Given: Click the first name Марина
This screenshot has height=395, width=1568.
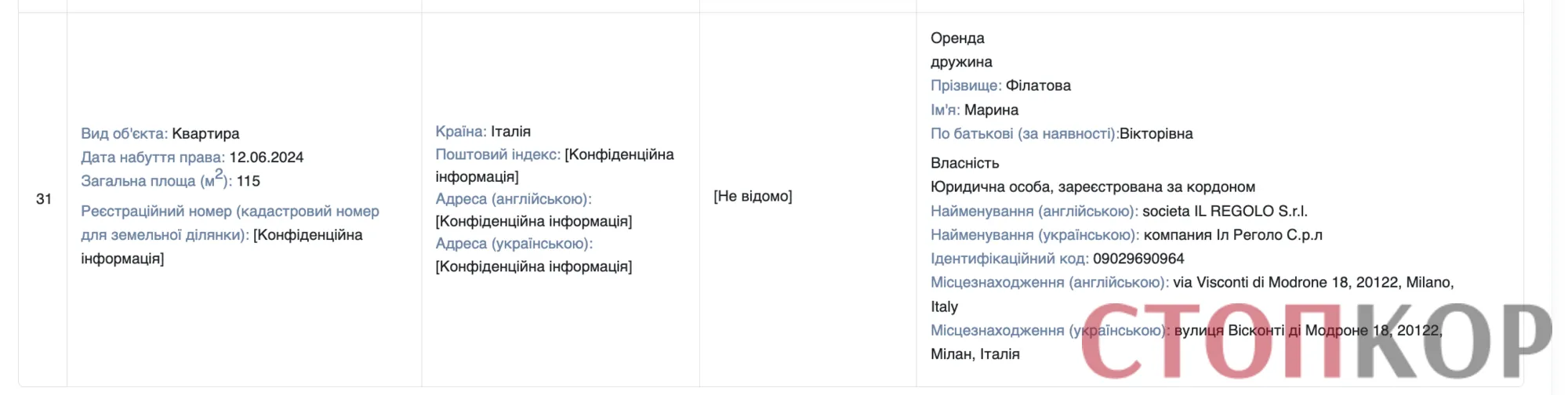Looking at the screenshot, I should (x=992, y=110).
